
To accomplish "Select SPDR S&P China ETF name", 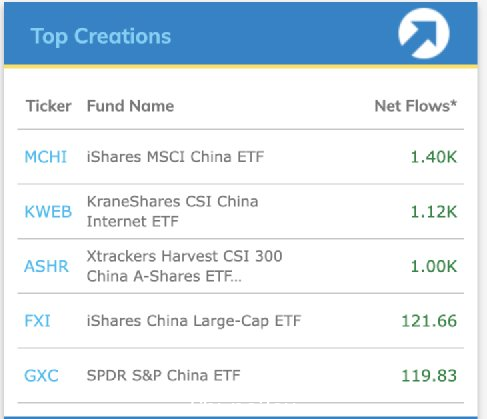I will (163, 376).
